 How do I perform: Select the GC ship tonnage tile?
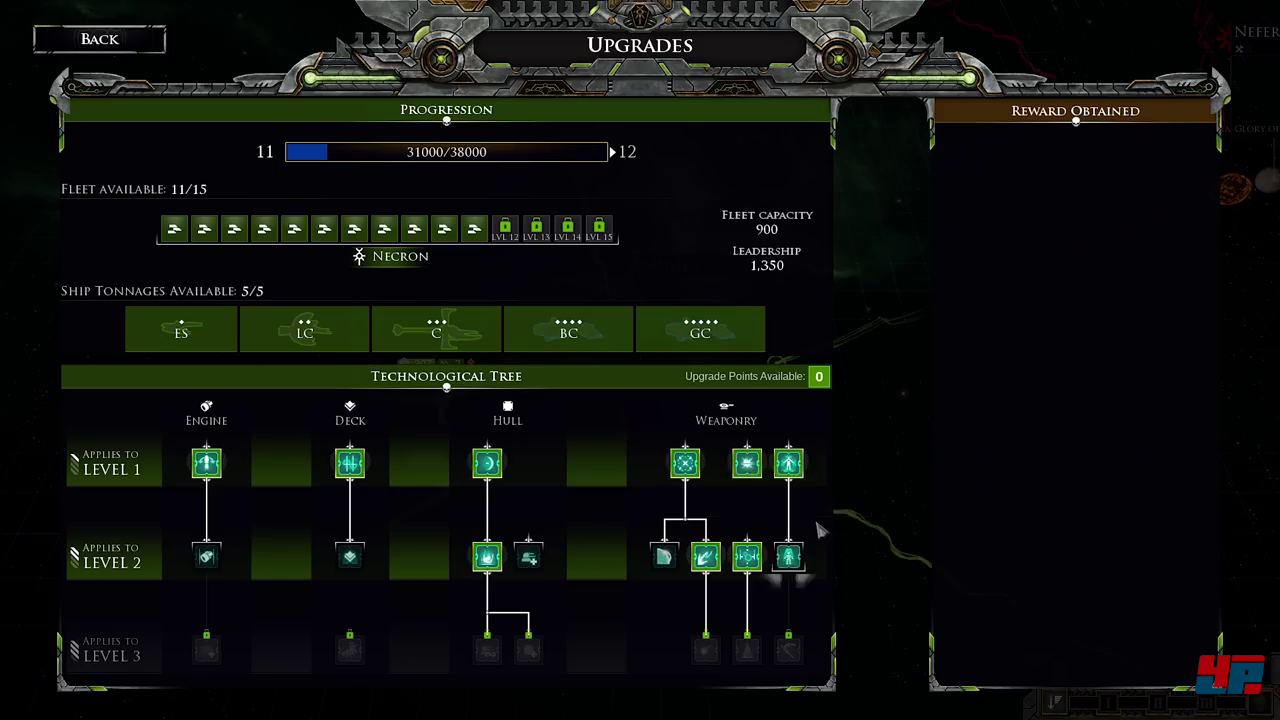700,330
